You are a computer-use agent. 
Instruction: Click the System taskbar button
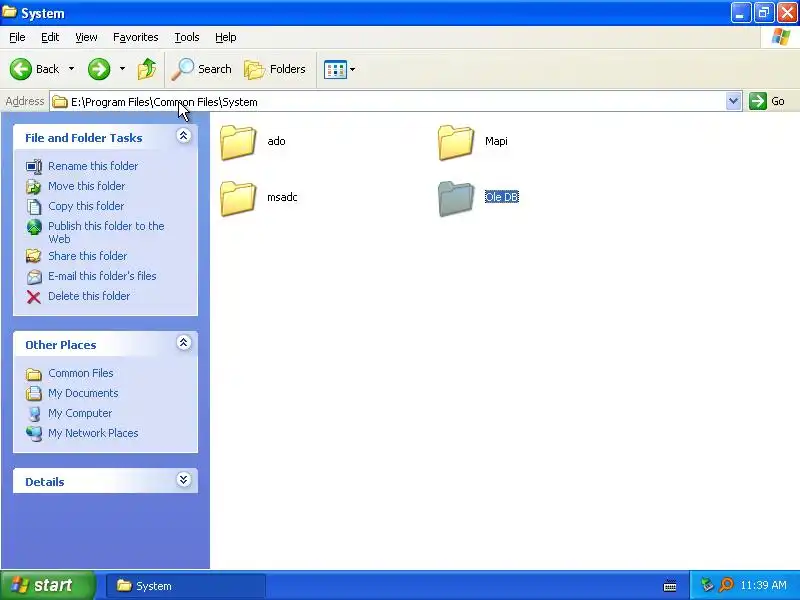point(186,586)
